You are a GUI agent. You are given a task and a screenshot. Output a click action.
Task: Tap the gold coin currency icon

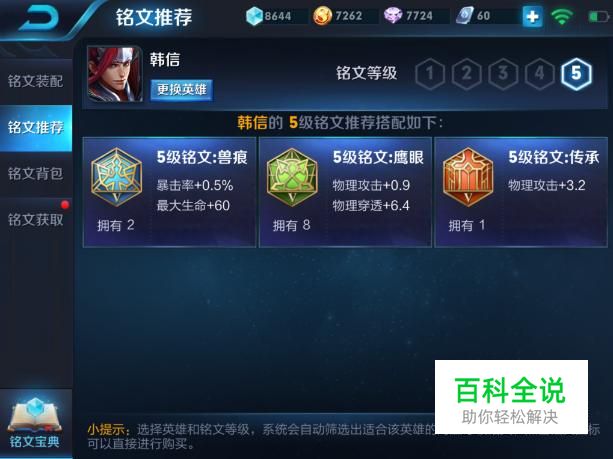(x=323, y=16)
